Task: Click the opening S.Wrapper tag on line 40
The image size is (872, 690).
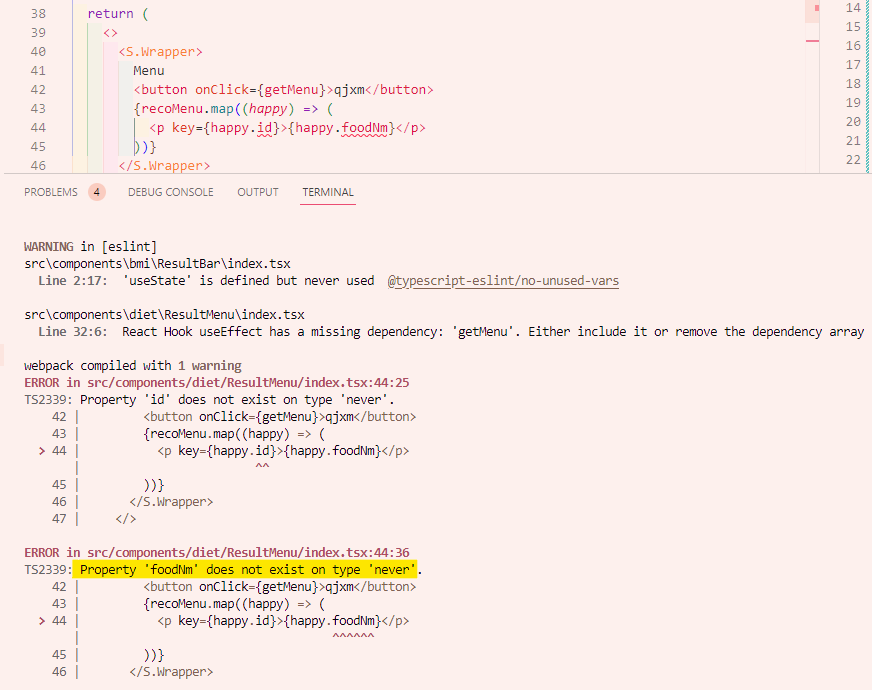Action: [160, 52]
